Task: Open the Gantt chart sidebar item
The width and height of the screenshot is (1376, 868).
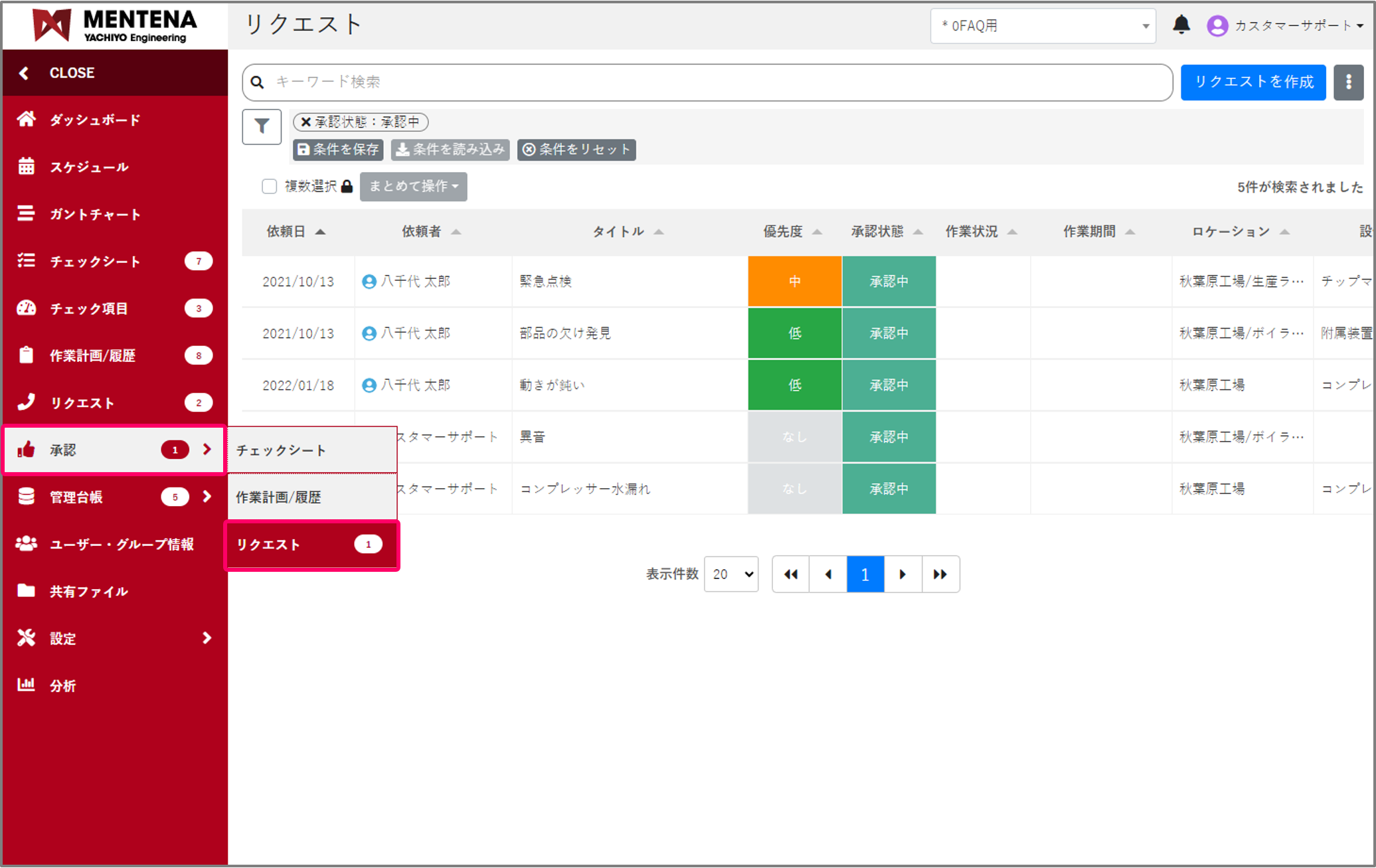Action: (x=95, y=215)
